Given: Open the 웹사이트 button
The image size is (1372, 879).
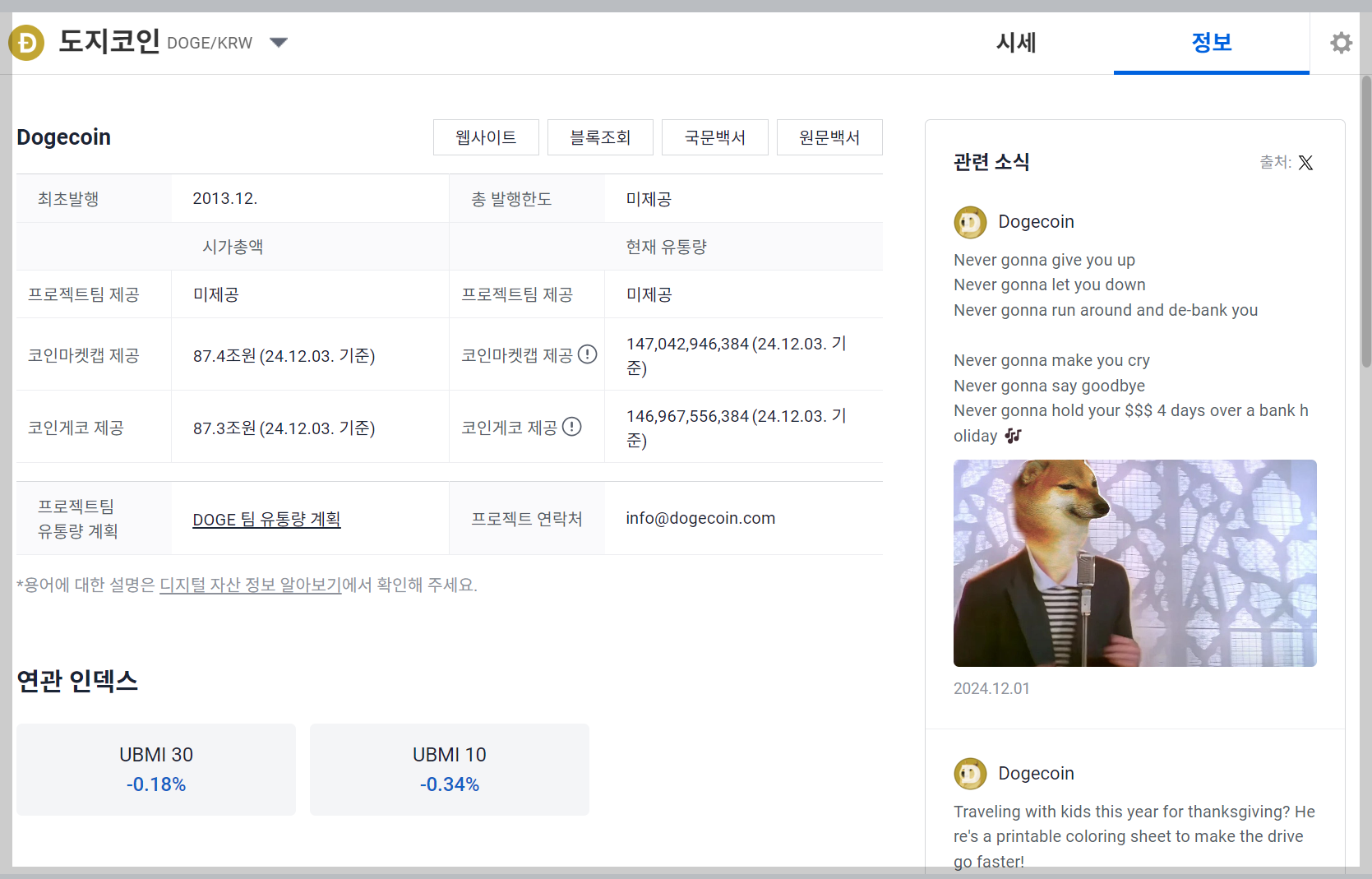Looking at the screenshot, I should [x=486, y=137].
